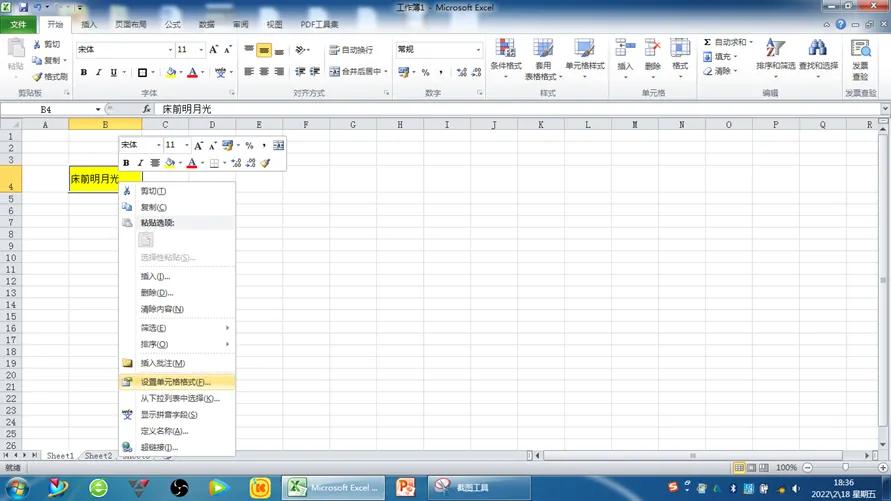Click Merge and Center (合并后居中) icon
This screenshot has height=501, width=891.
[x=335, y=72]
